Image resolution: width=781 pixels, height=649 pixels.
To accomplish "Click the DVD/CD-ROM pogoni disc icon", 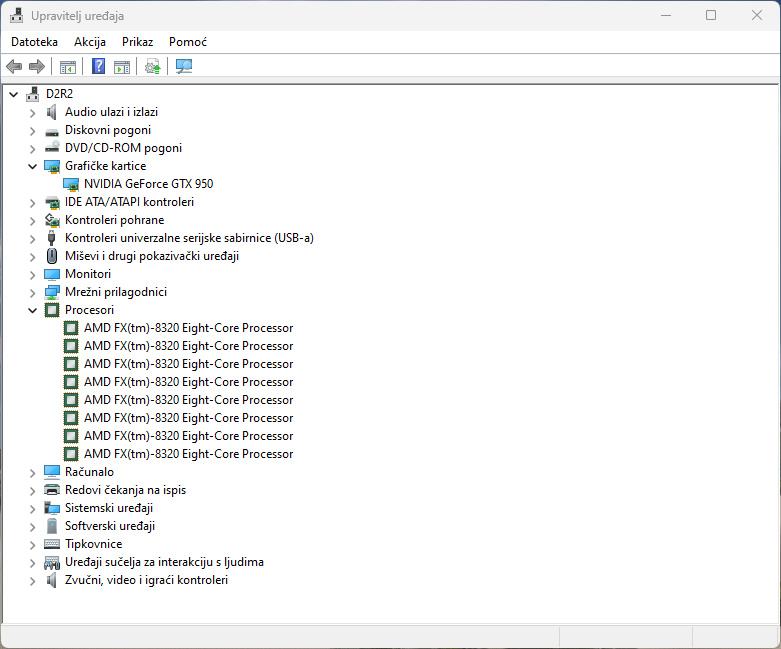I will pyautogui.click(x=52, y=147).
